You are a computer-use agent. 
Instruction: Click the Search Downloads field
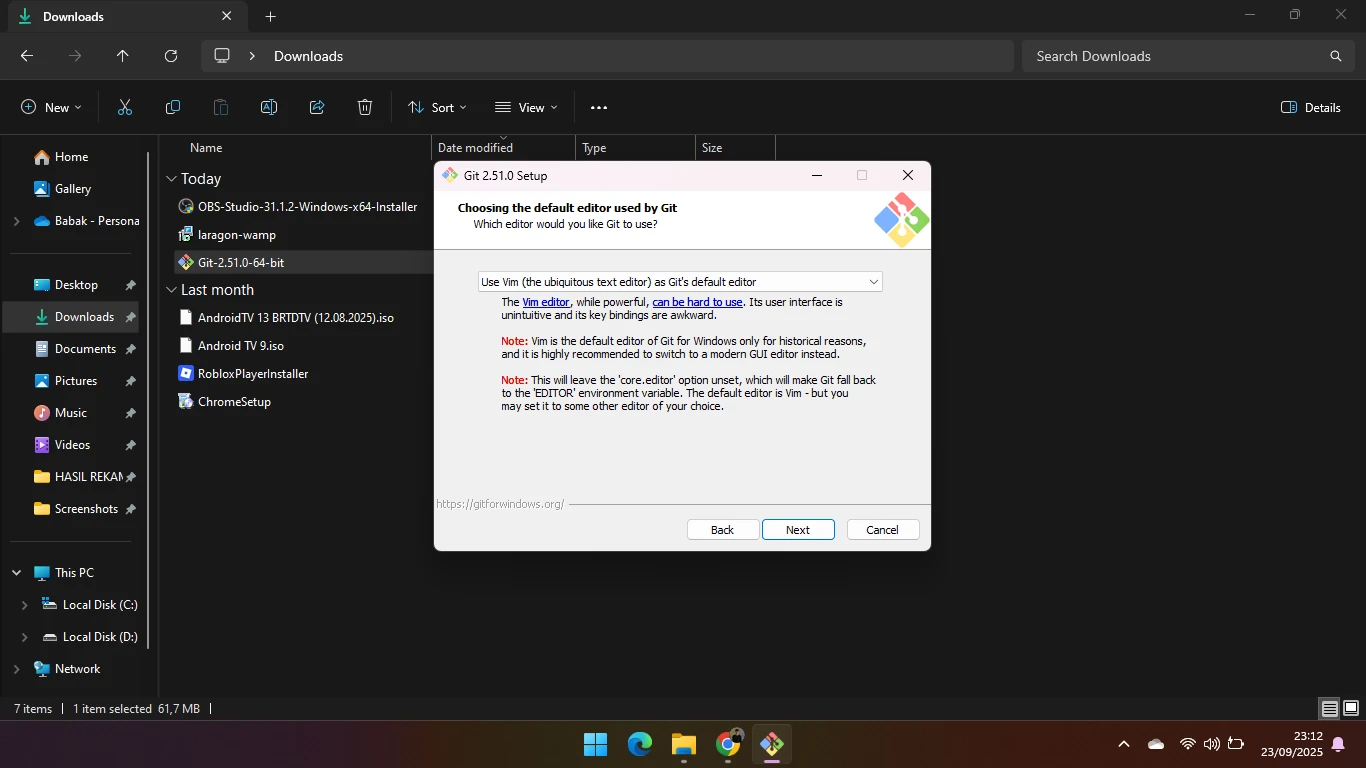click(1175, 56)
